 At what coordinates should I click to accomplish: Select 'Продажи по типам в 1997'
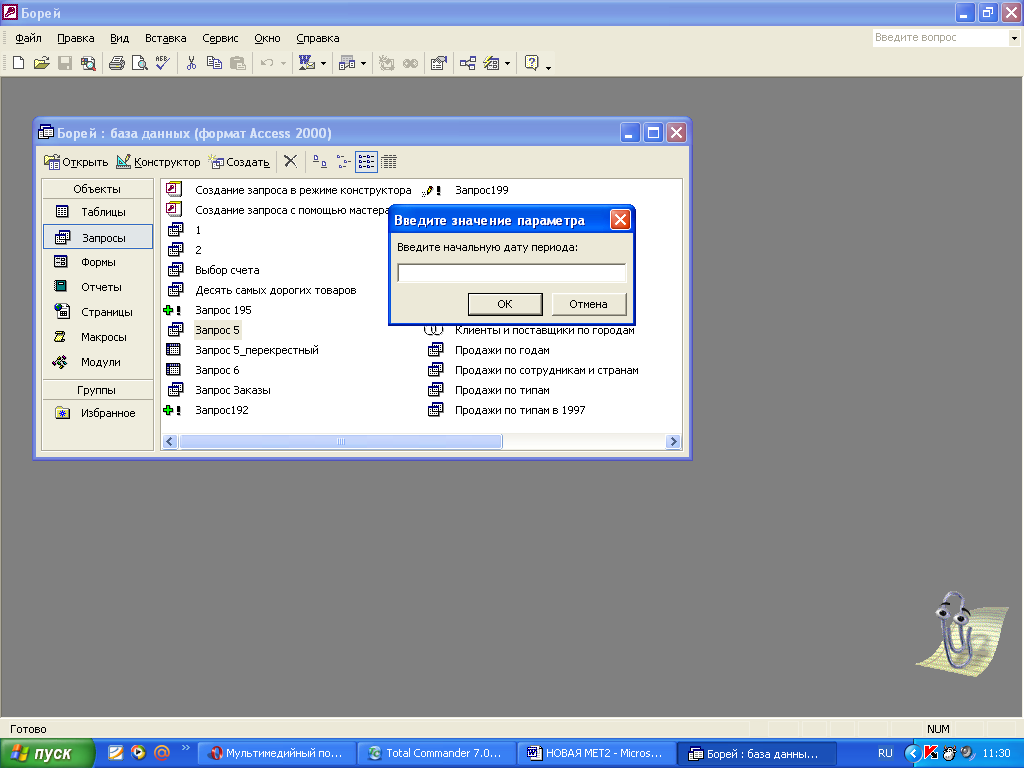click(x=520, y=410)
